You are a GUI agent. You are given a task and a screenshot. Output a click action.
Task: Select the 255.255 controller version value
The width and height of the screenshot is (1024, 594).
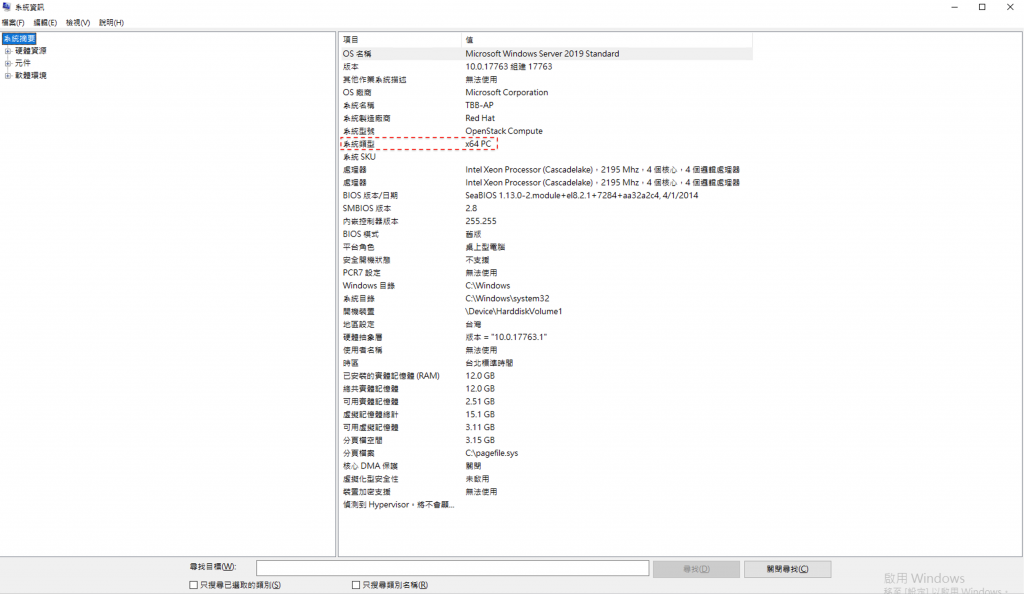tap(481, 221)
